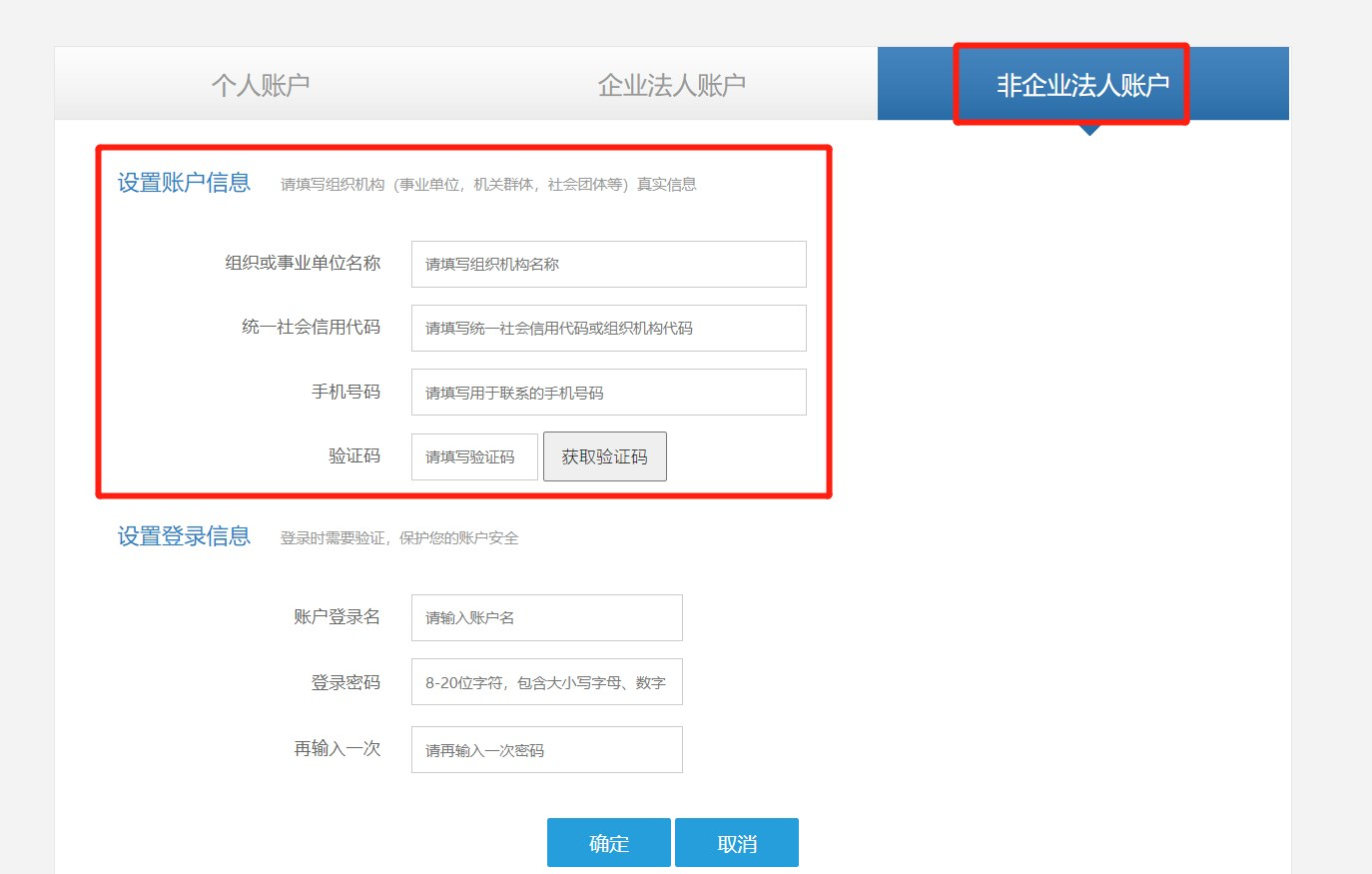The height and width of the screenshot is (874, 1372).
Task: Click the 登录密码 field label
Action: click(x=345, y=682)
